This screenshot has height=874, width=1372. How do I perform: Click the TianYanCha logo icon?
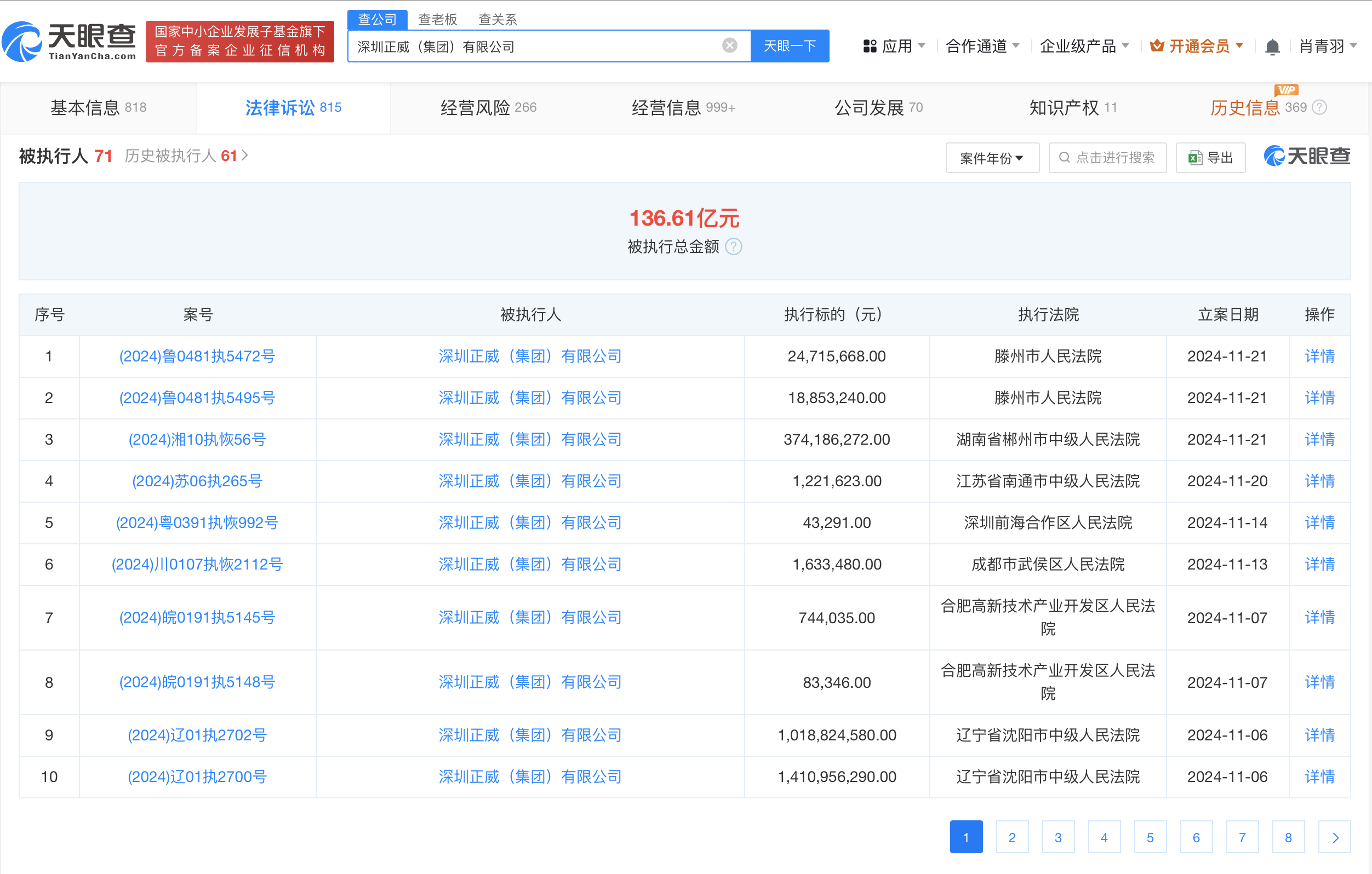[x=23, y=42]
